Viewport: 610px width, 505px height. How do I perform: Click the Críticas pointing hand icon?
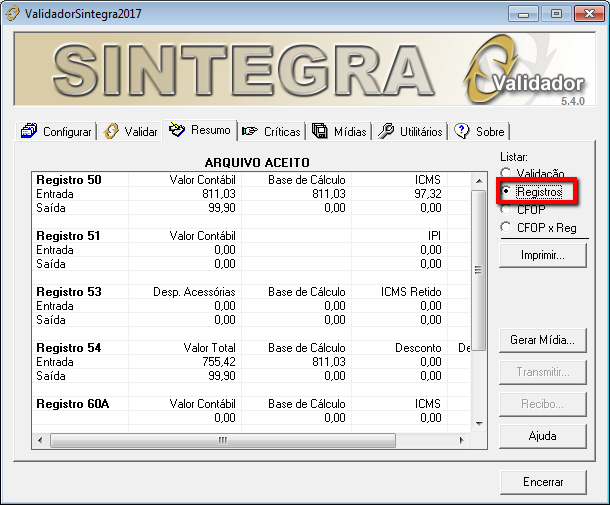pos(250,131)
